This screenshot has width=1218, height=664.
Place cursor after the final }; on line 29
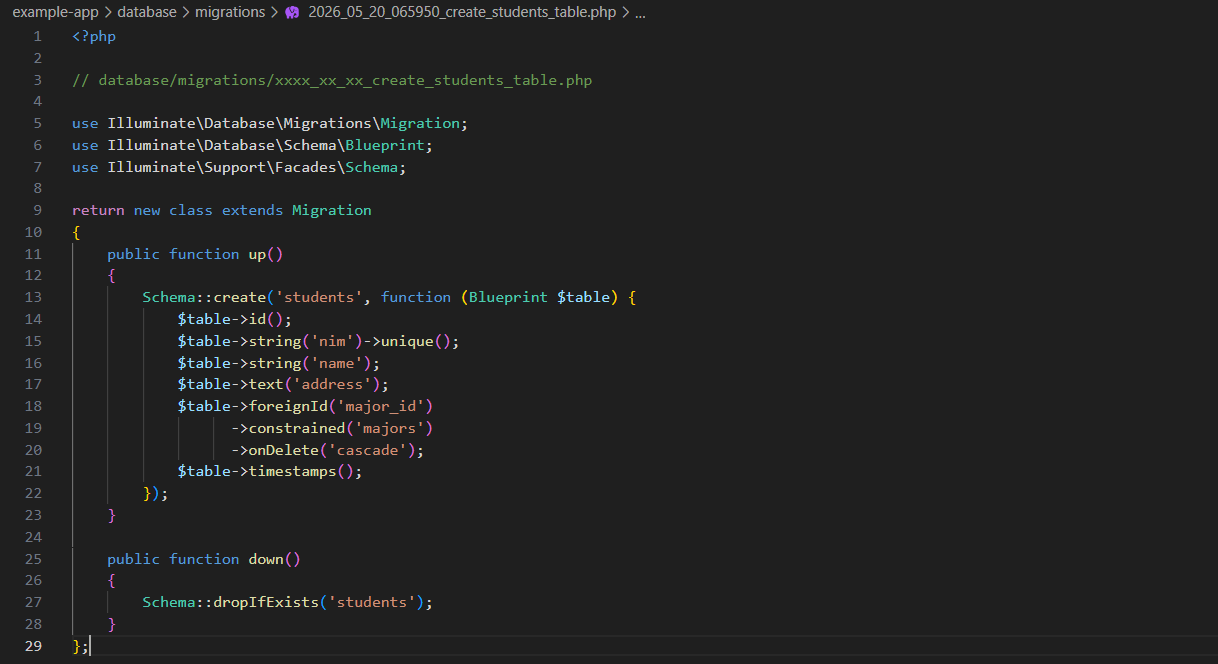[x=91, y=646]
